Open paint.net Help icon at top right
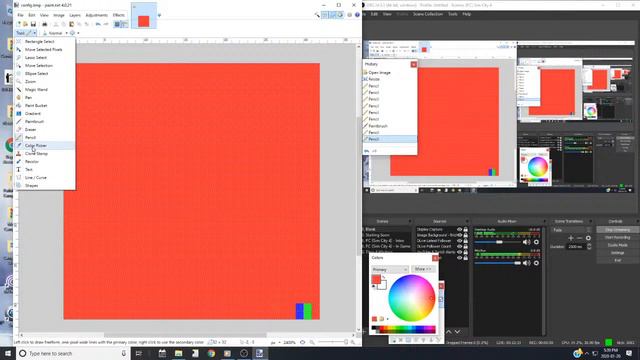Viewport: 640px width, 360px height. point(357,15)
